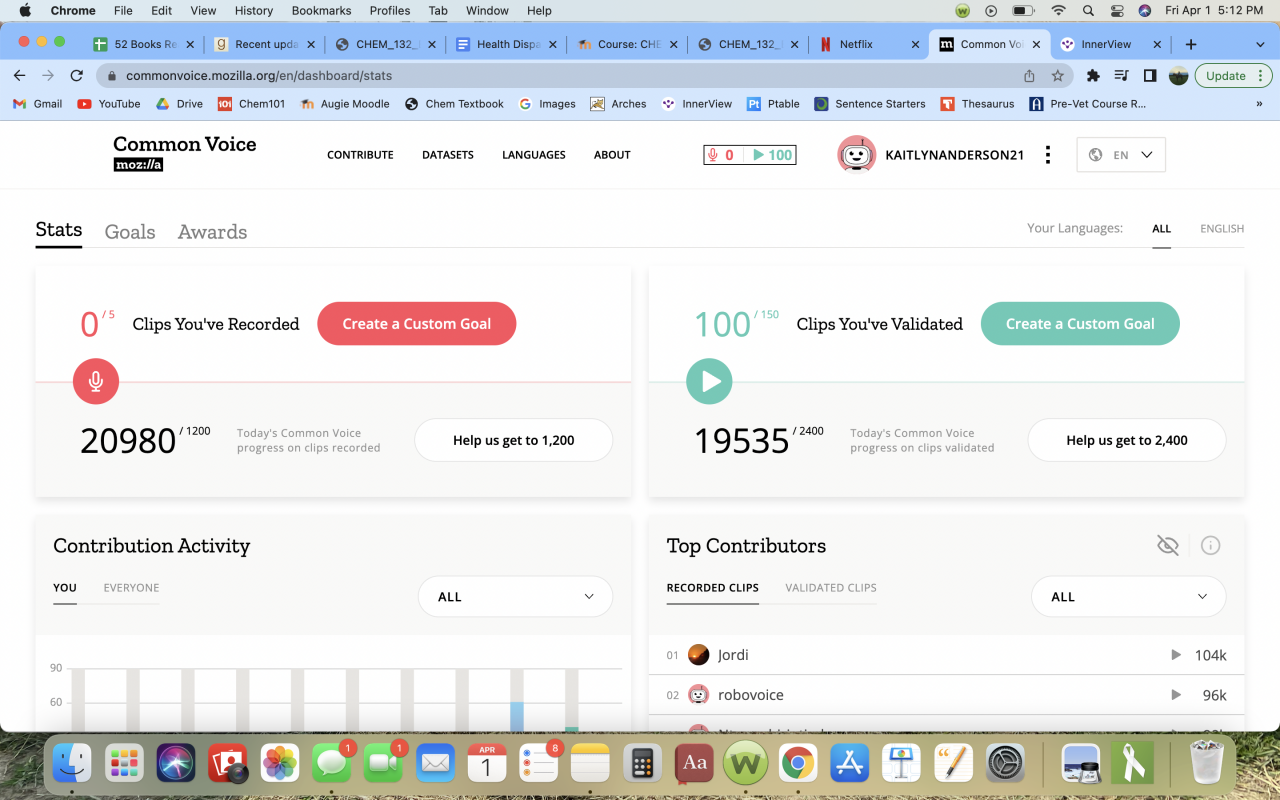Screen dimensions: 1280x800
Task: Open the three-dot user menu
Action: 1047,155
